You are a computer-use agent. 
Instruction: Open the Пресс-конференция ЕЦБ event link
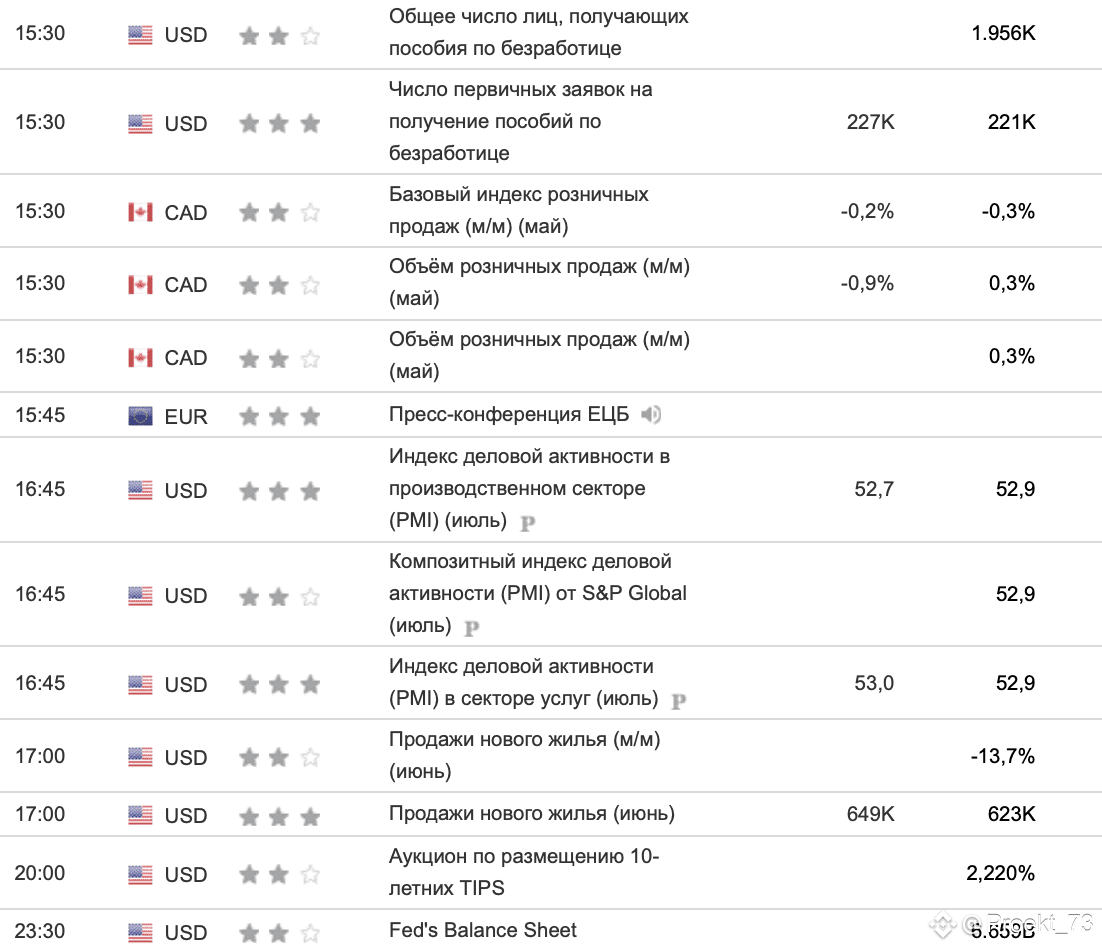click(509, 415)
